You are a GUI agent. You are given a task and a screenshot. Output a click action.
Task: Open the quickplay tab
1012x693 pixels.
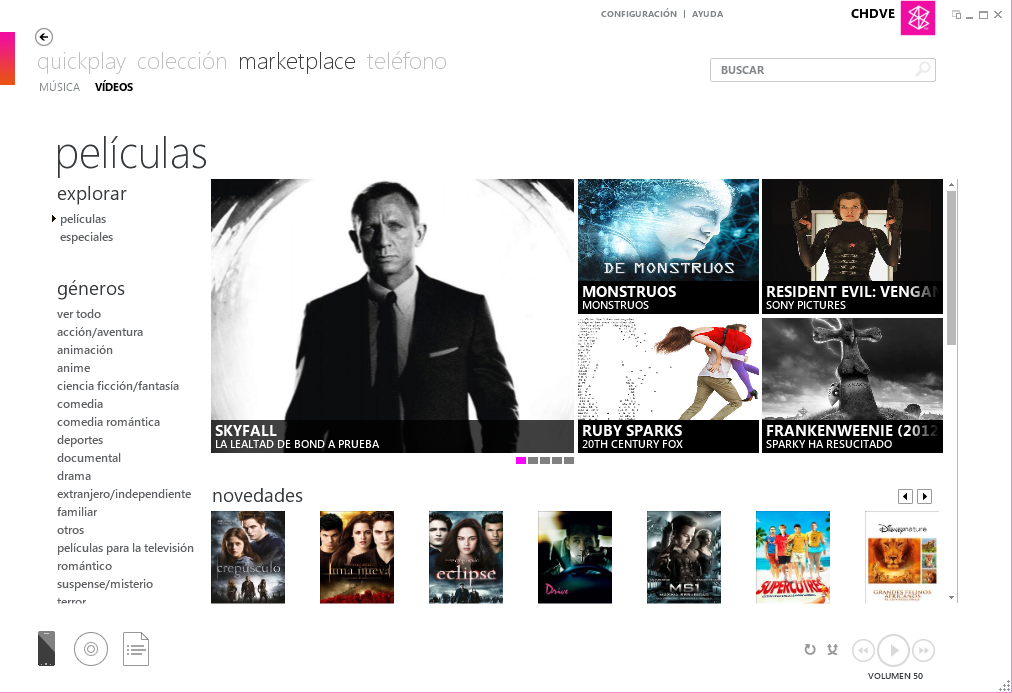[81, 62]
